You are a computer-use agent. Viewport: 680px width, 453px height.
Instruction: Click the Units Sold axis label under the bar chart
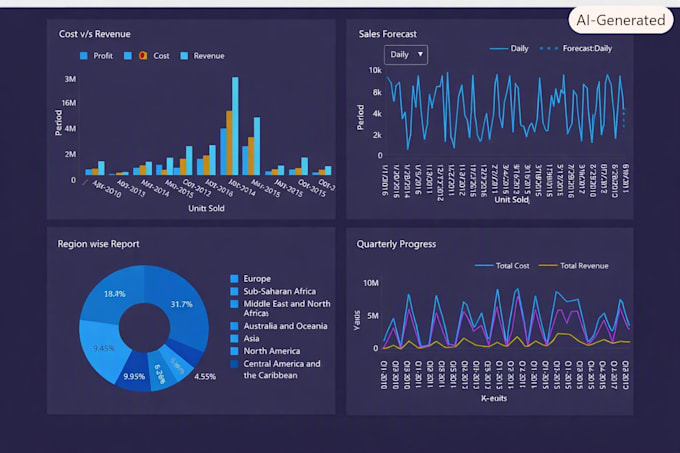click(x=206, y=209)
